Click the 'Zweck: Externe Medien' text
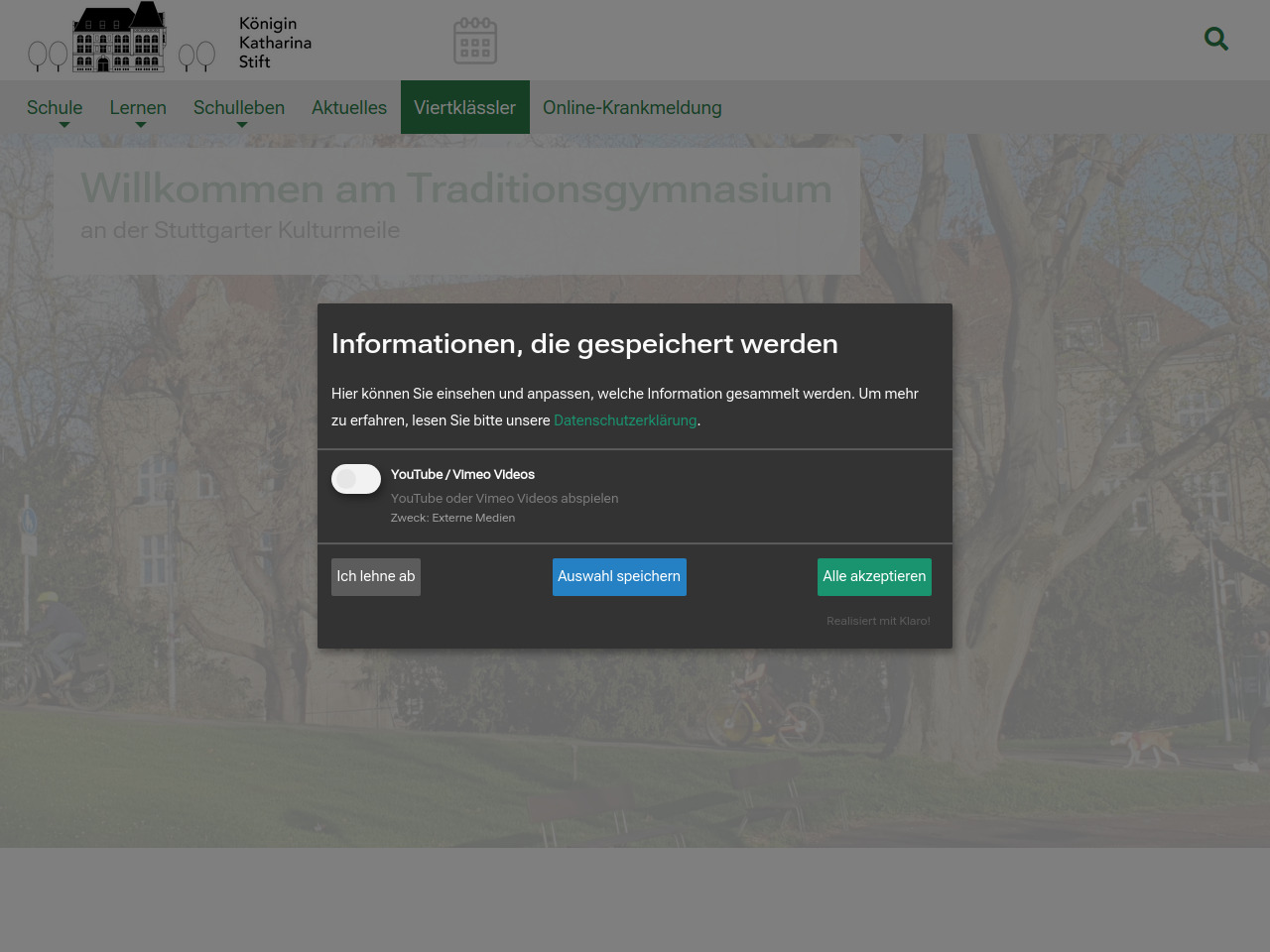The width and height of the screenshot is (1270, 952). click(x=452, y=518)
